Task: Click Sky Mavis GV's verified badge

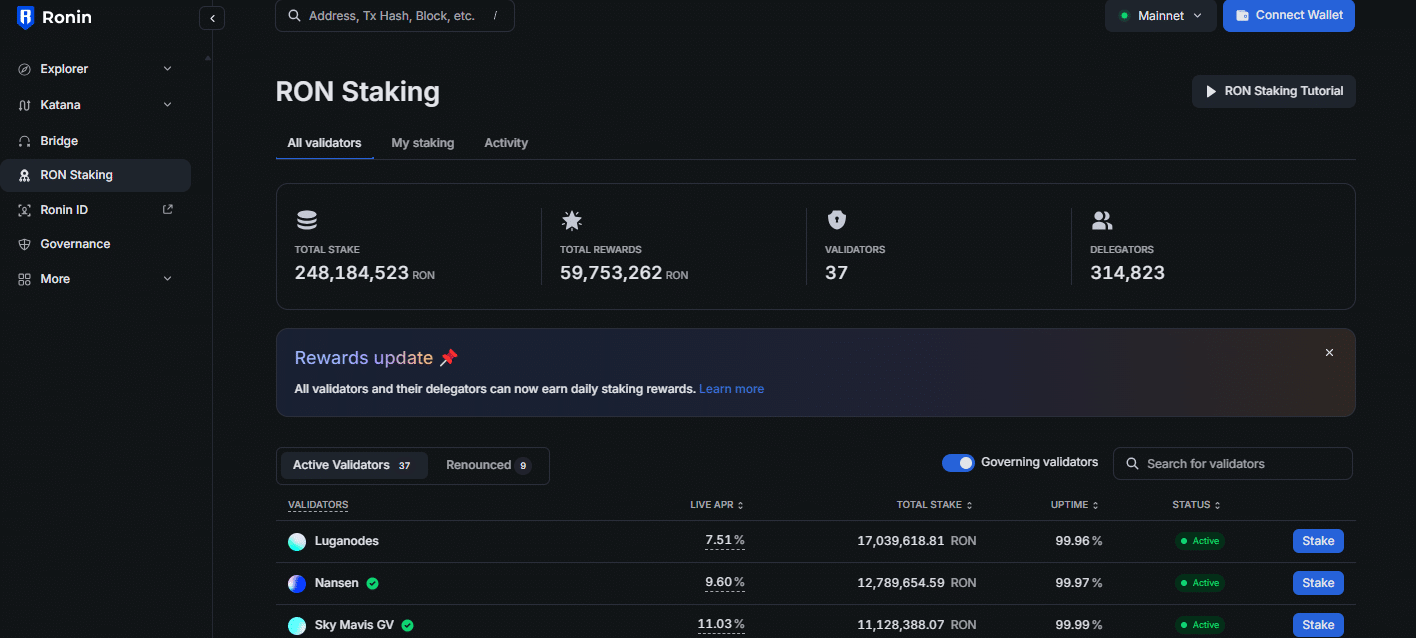Action: point(408,625)
